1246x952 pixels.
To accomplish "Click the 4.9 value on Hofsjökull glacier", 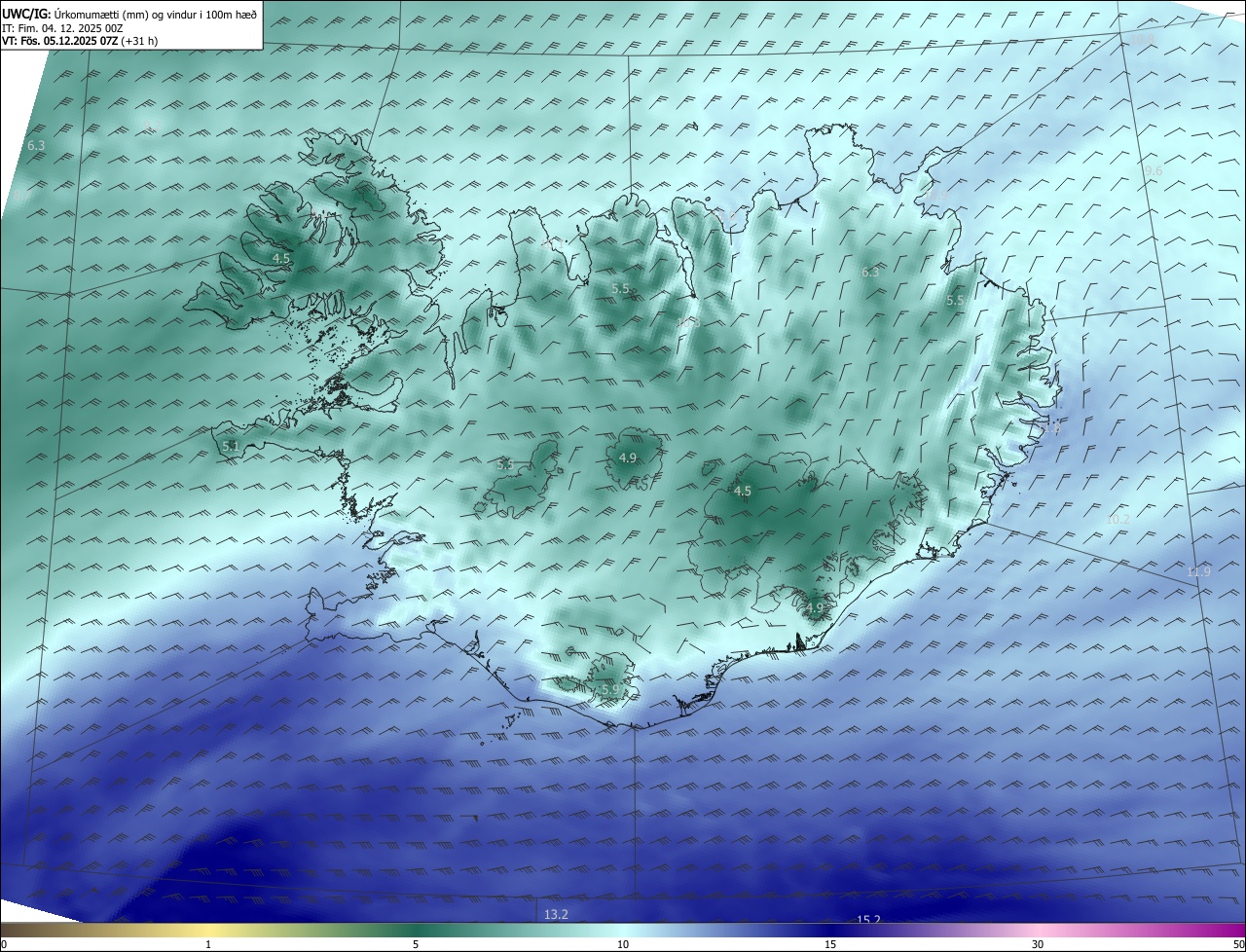I will tap(628, 458).
